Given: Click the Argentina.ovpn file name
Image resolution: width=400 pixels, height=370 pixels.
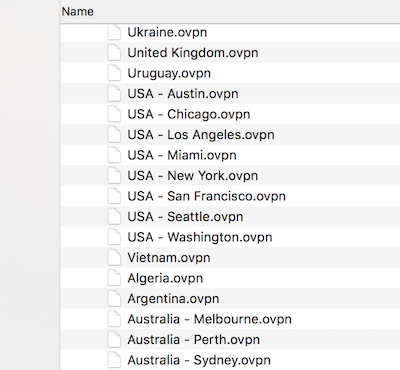Looking at the screenshot, I should 173,299.
